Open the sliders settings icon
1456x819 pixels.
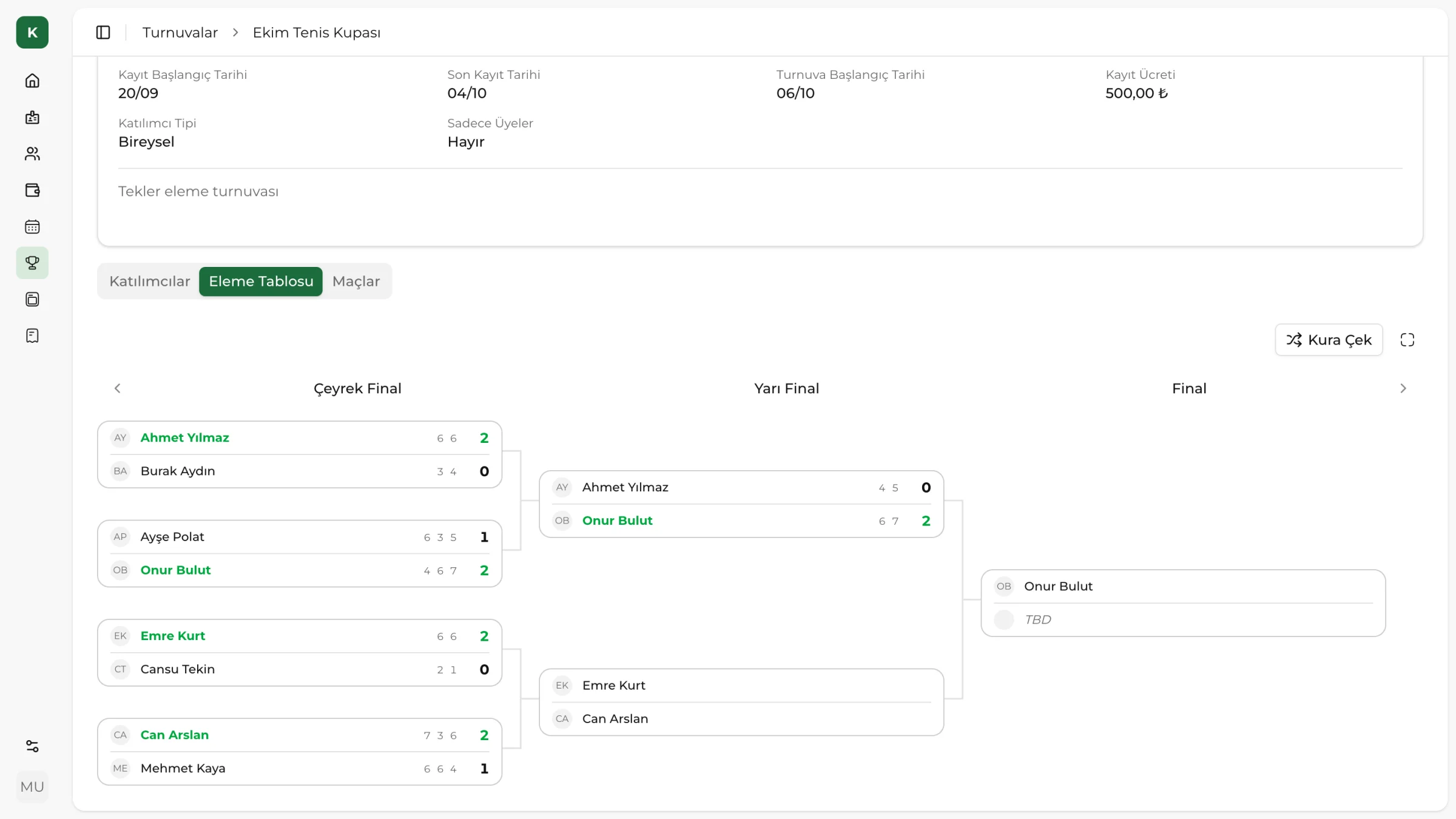pos(32,746)
